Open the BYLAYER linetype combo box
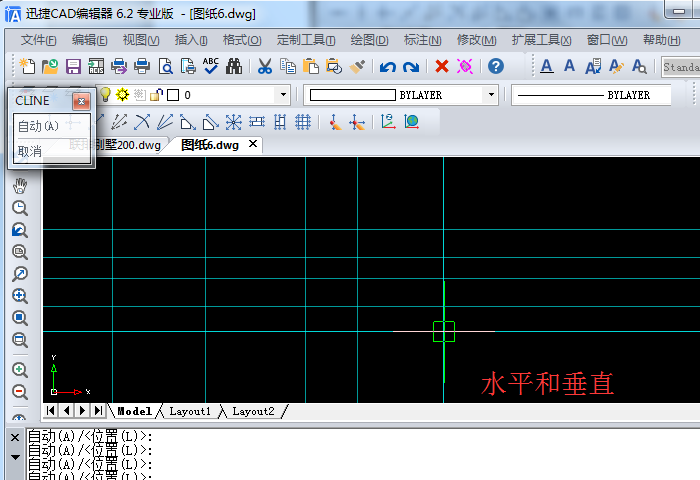 (x=591, y=95)
